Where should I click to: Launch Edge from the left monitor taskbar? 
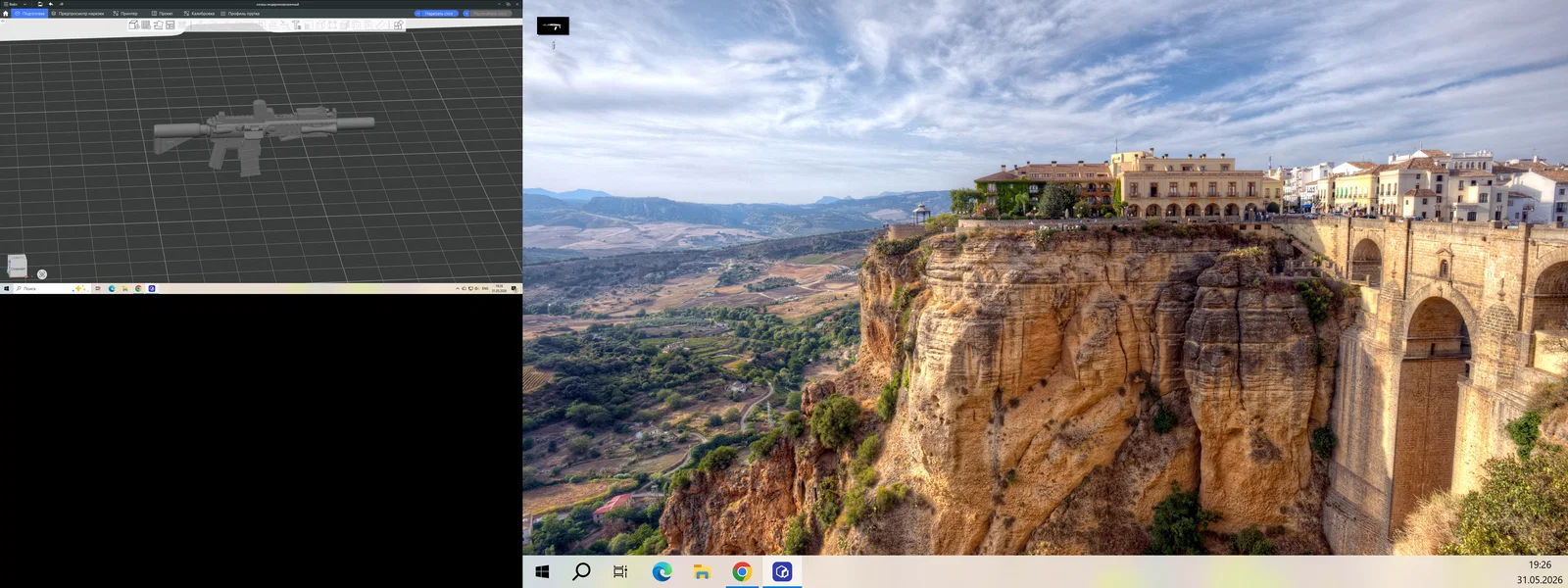(112, 288)
